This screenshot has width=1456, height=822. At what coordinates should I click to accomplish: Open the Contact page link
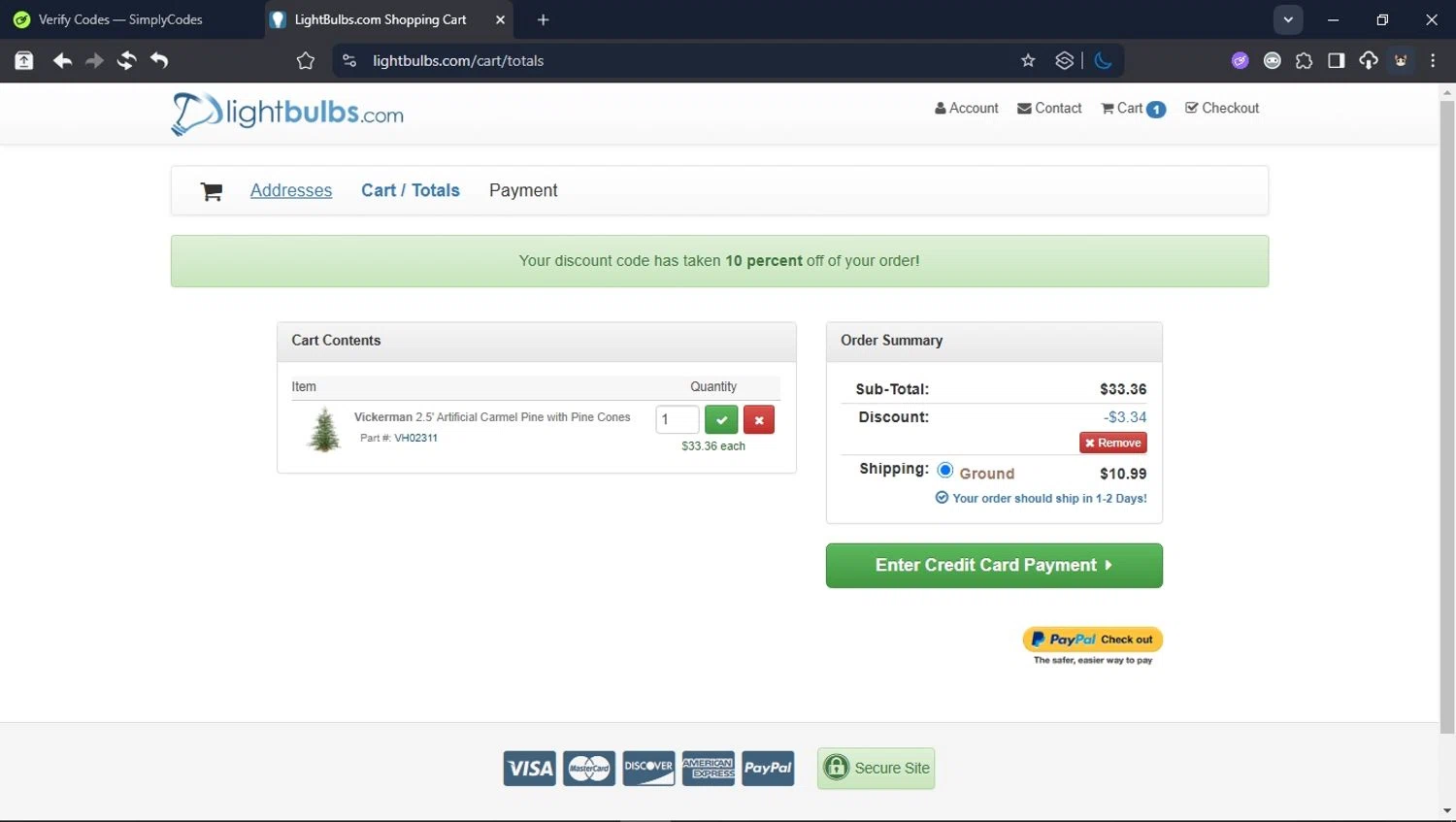(x=1049, y=108)
